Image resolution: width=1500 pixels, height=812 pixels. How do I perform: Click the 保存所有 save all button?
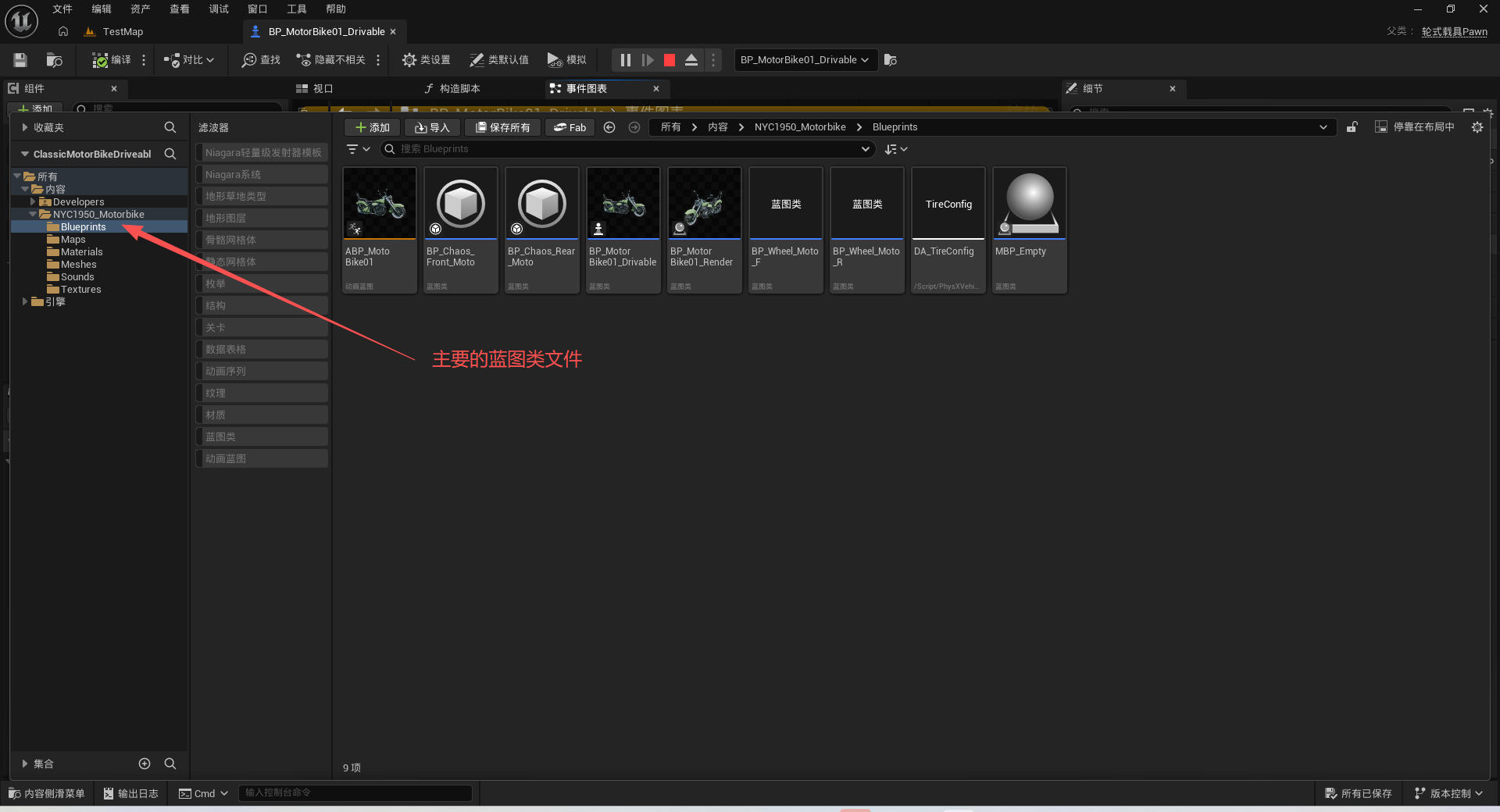point(503,127)
